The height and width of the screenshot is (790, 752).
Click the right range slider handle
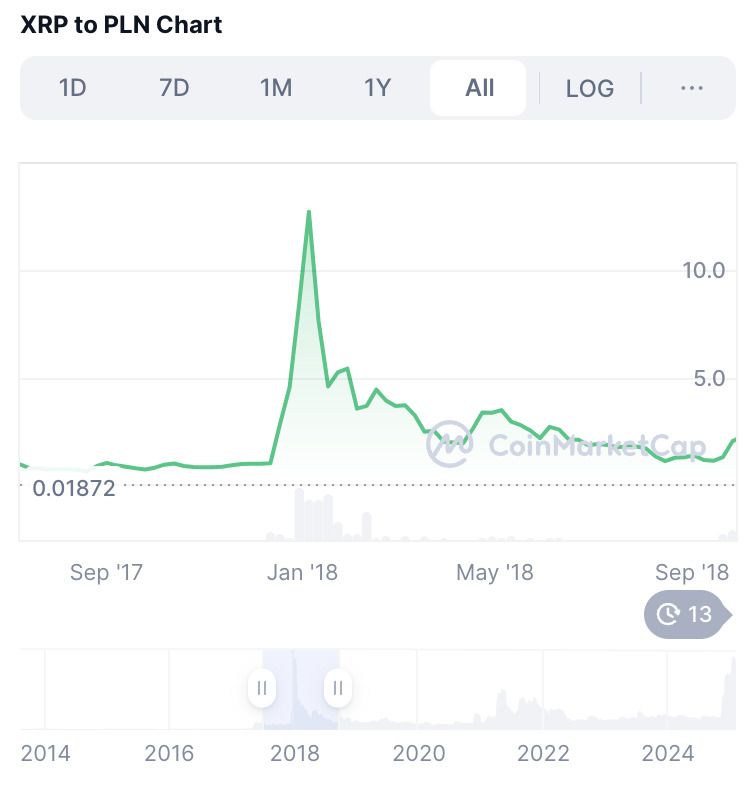pyautogui.click(x=338, y=688)
